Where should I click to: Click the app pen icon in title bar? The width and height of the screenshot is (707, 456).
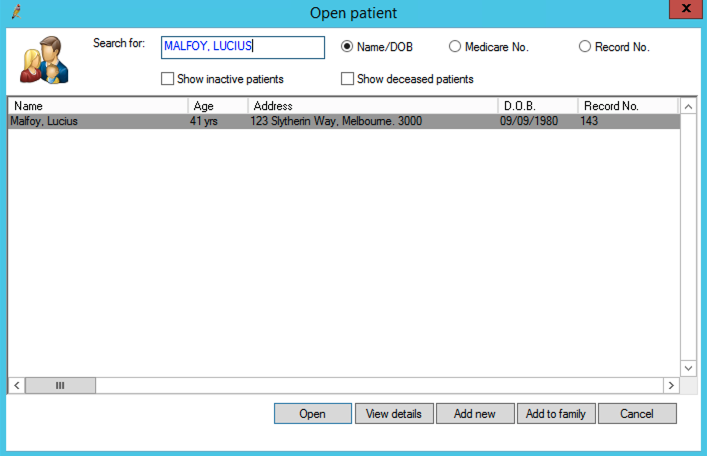17,12
